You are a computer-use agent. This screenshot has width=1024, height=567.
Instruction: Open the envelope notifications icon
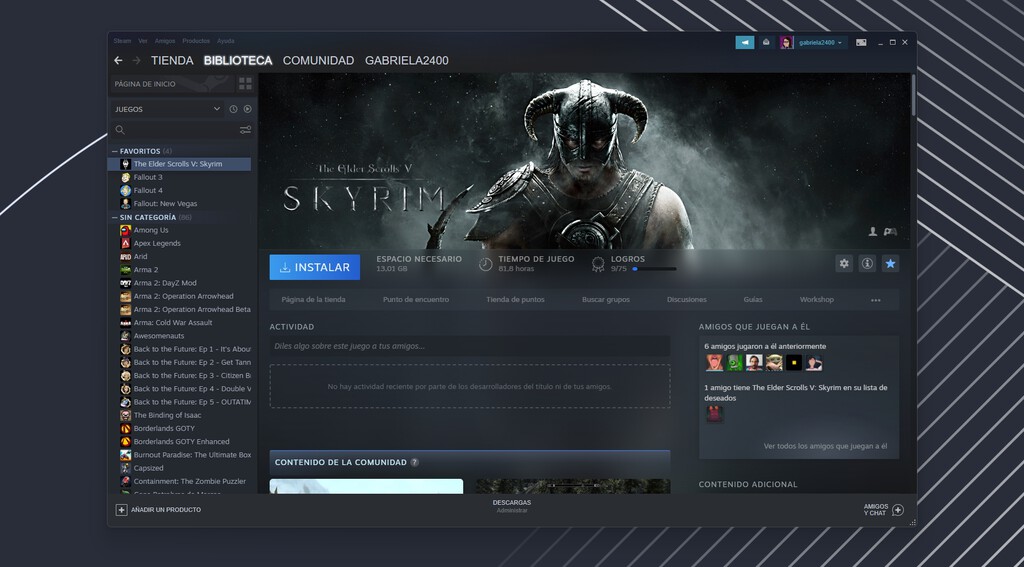(x=766, y=42)
